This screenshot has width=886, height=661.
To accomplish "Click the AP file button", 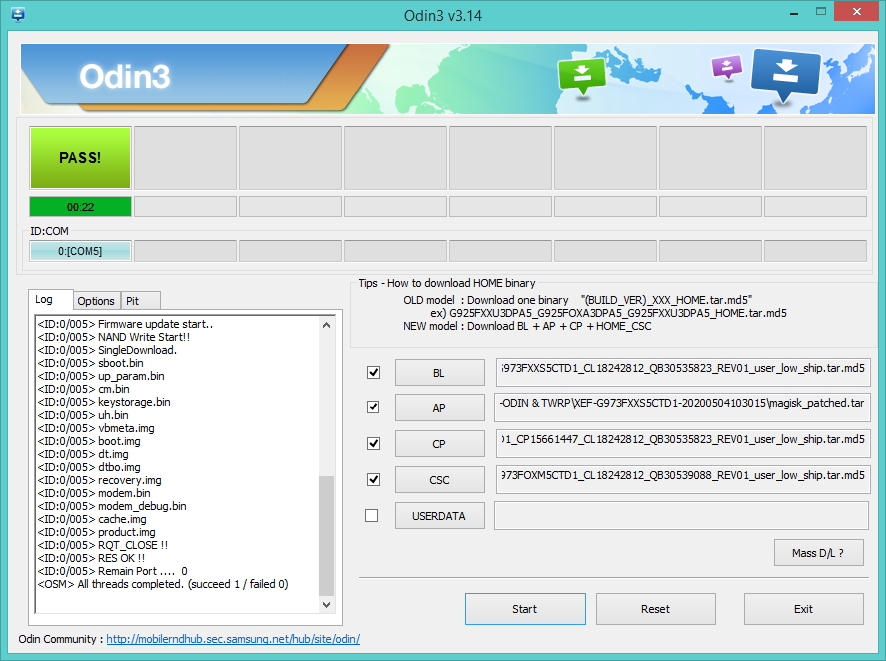I will tap(439, 408).
